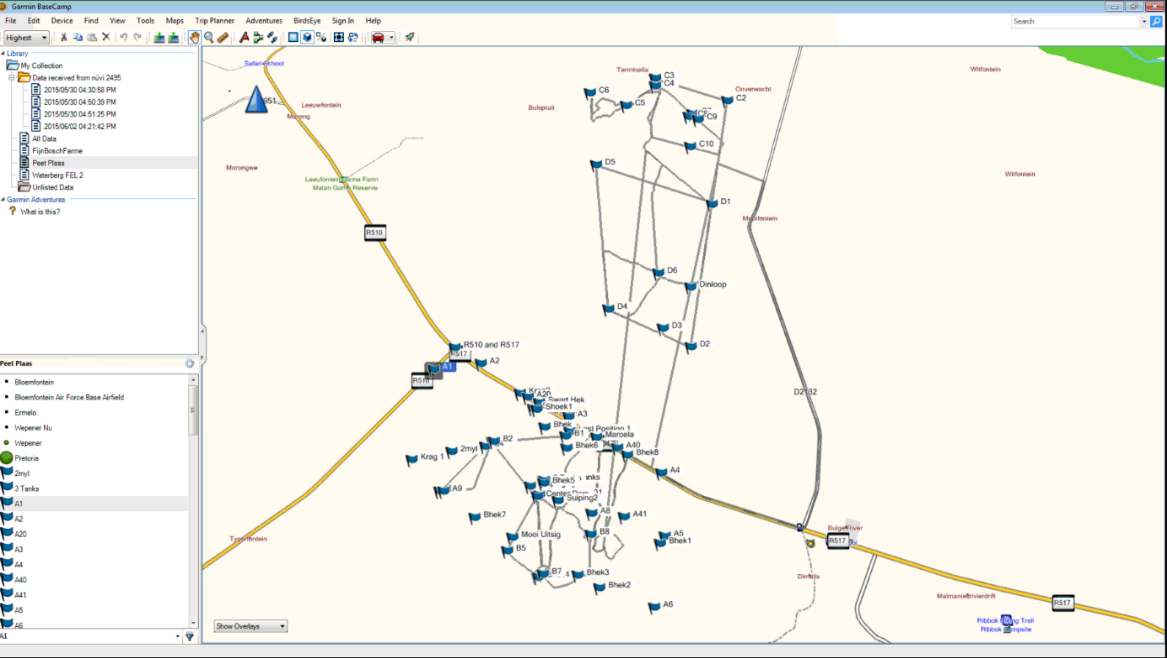
Task: Click the A6 waypoint flag on map
Action: [x=654, y=607]
